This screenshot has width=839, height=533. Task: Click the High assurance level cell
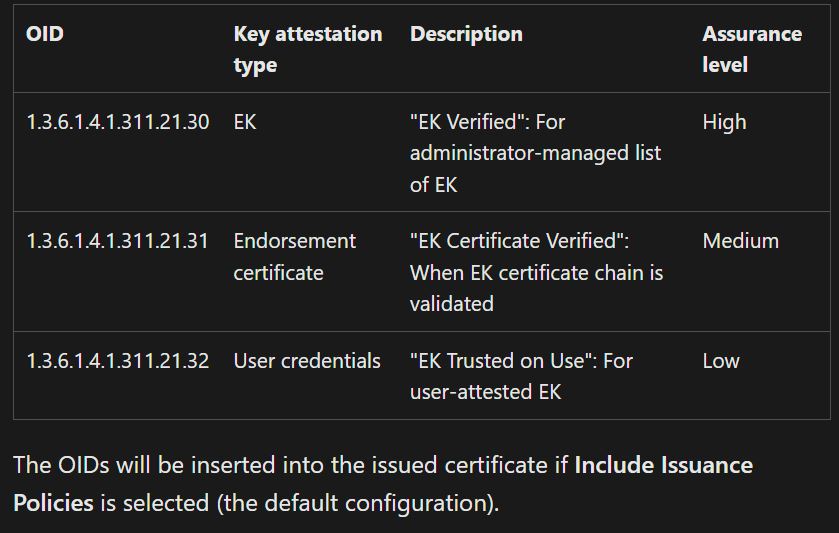point(724,122)
